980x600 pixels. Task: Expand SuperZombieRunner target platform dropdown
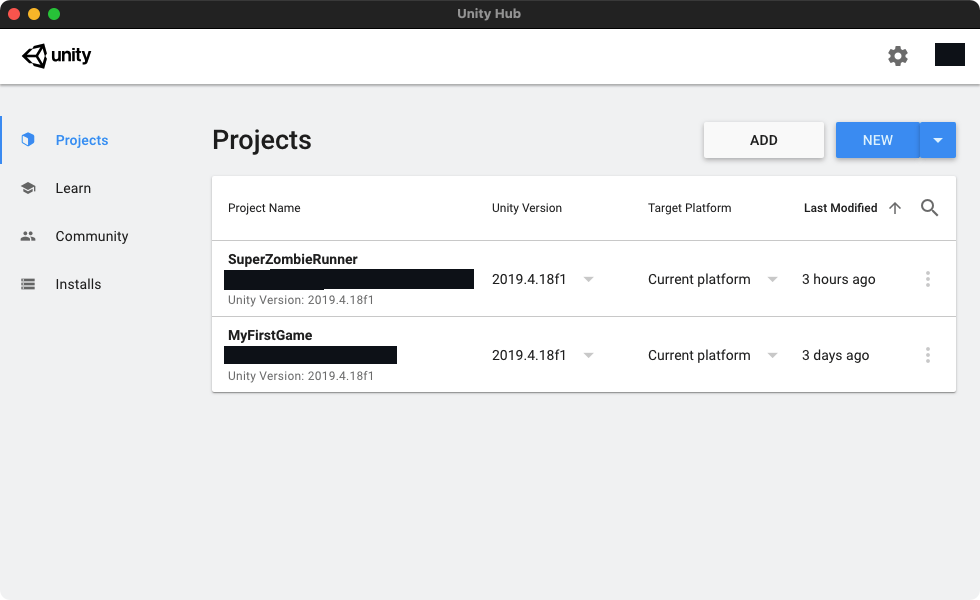[772, 279]
